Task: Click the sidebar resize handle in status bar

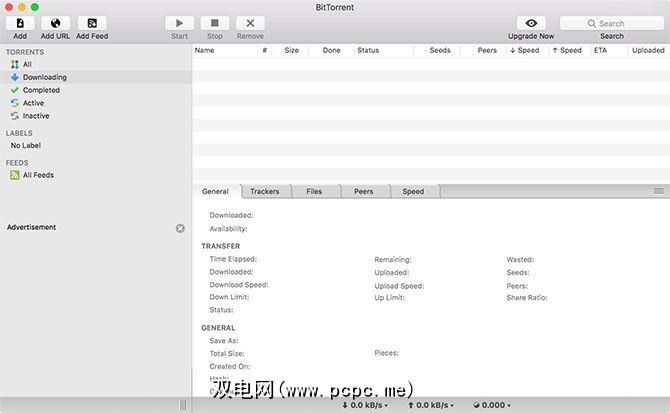Action: tap(183, 405)
